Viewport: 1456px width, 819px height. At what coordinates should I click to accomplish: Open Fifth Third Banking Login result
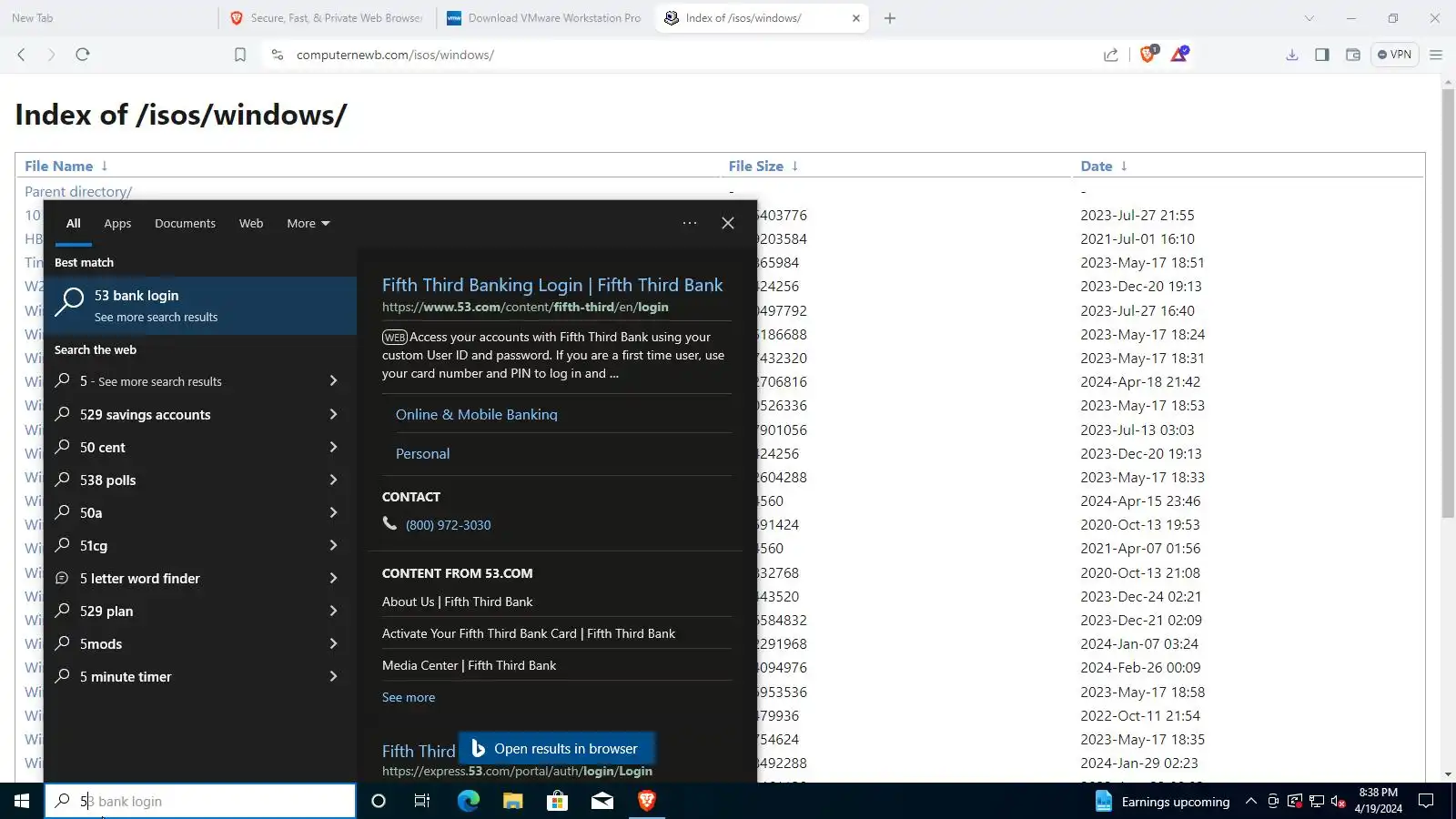[552, 285]
